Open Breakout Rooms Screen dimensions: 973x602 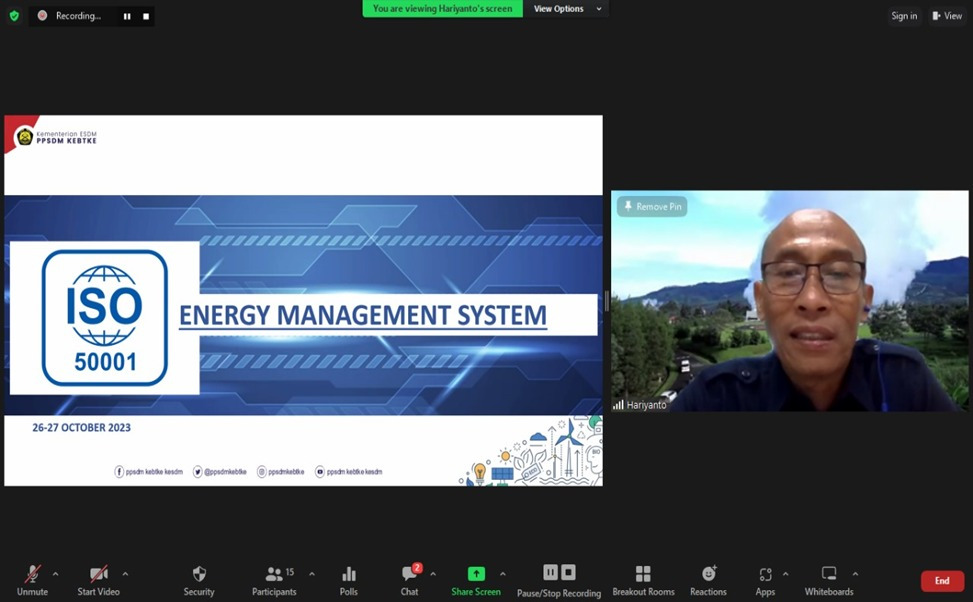pyautogui.click(x=643, y=580)
